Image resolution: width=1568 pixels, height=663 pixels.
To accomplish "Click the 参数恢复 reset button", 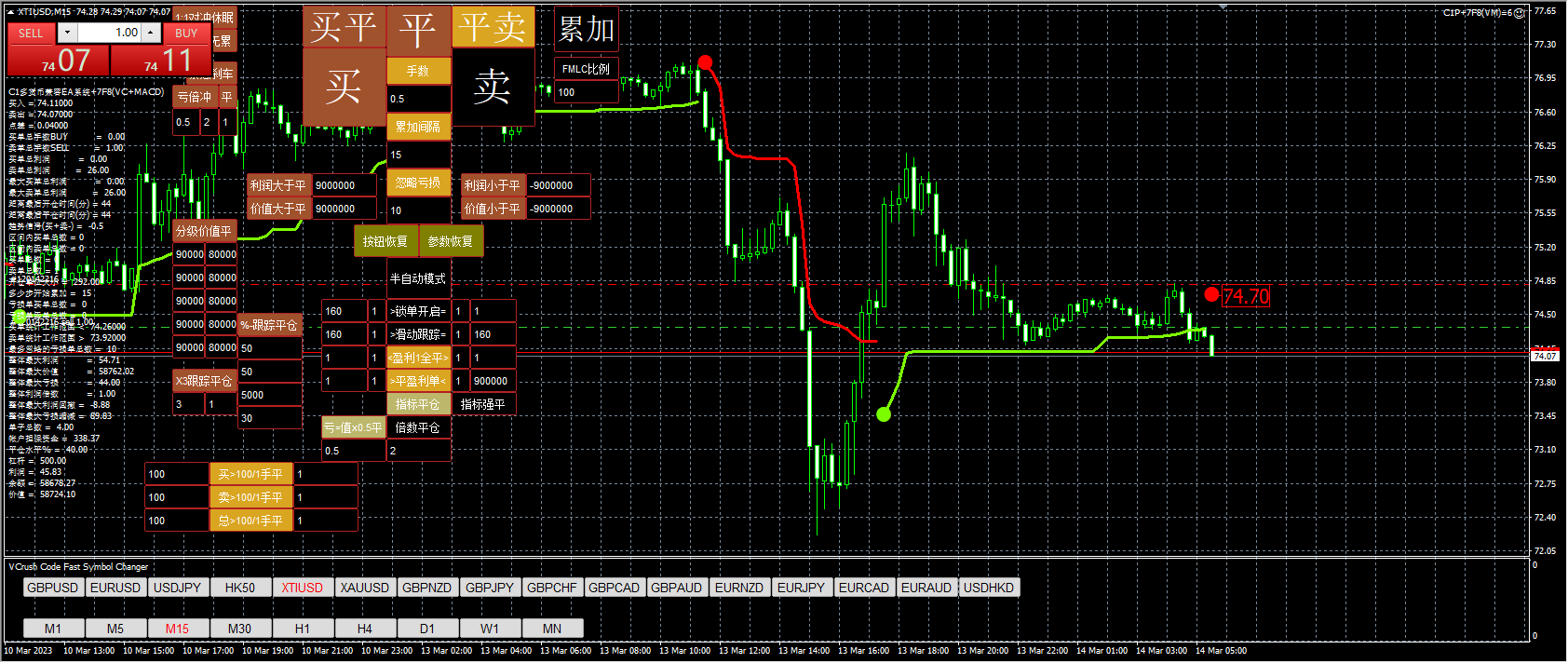I will [x=451, y=241].
